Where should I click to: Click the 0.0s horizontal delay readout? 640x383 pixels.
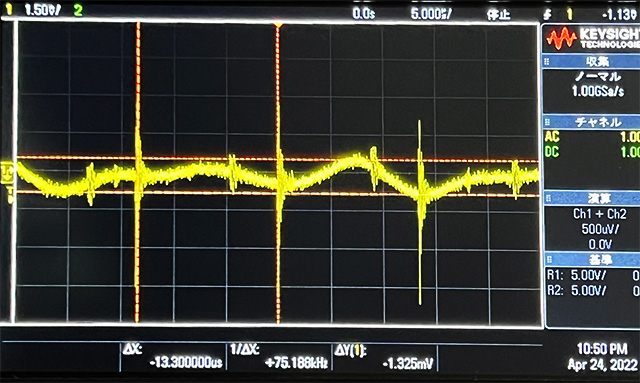pos(363,14)
